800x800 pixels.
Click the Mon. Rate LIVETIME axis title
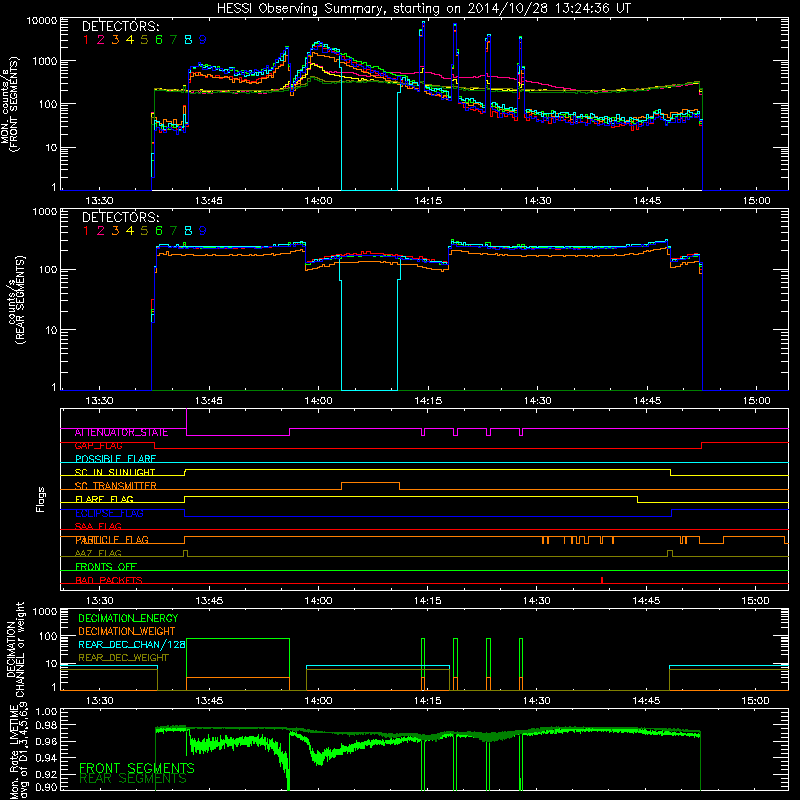pos(18,751)
